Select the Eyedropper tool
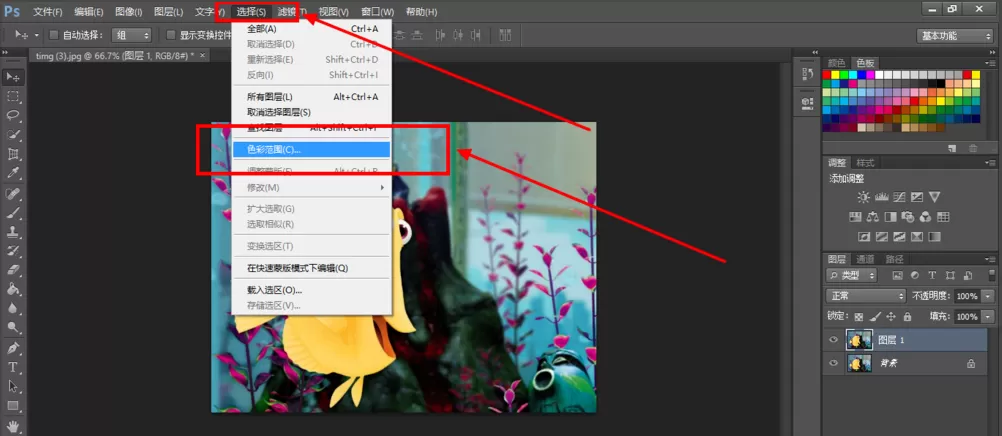1002x436 pixels. [13, 173]
